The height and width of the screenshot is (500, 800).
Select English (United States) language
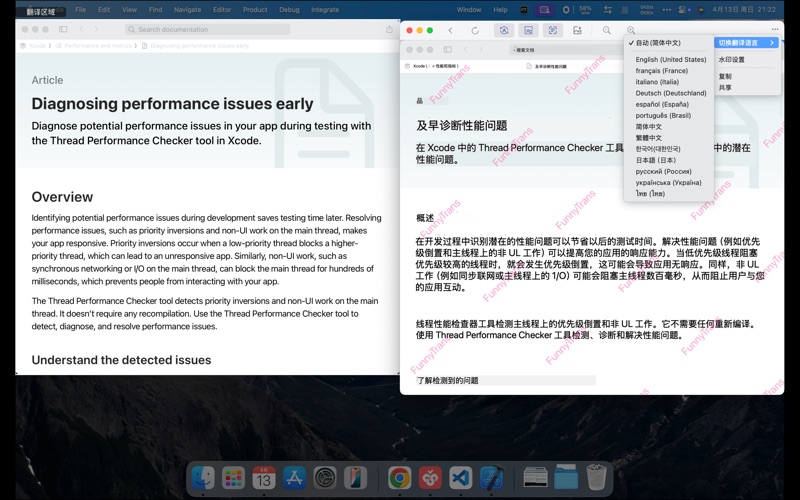point(670,60)
